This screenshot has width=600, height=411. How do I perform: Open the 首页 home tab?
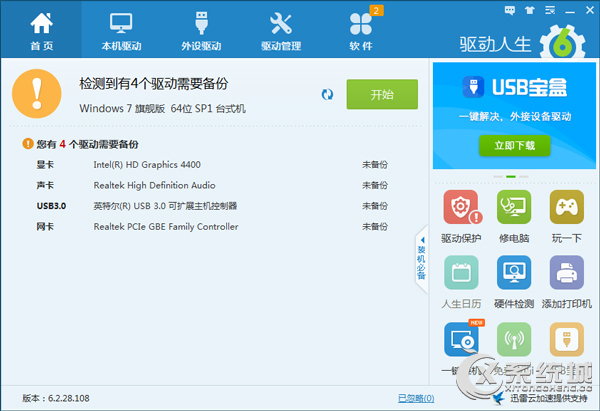(x=41, y=30)
